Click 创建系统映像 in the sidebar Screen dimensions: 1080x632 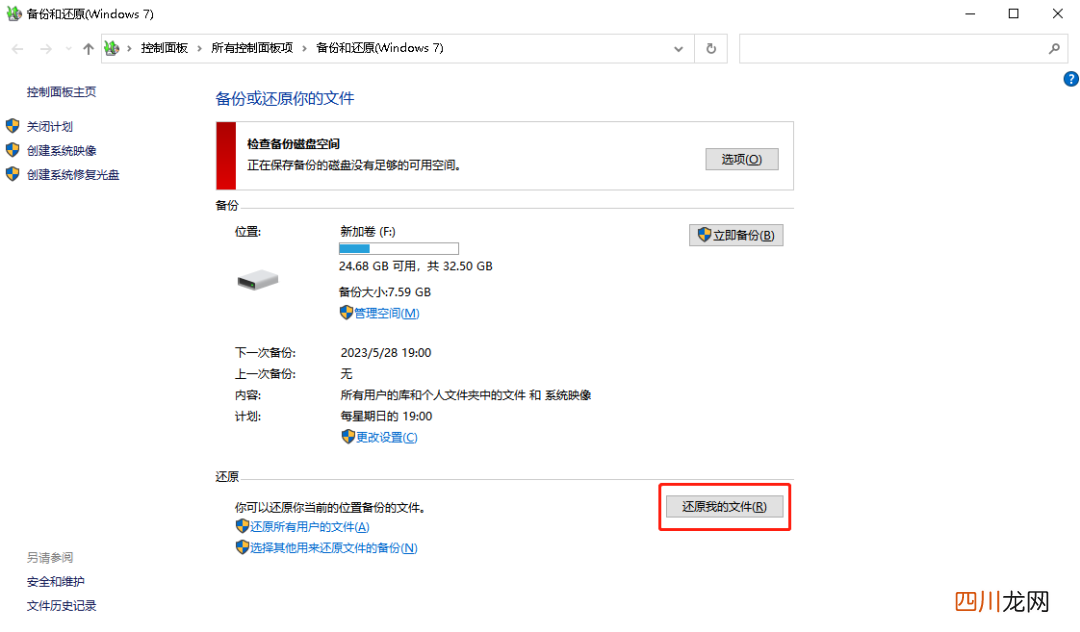click(x=61, y=151)
